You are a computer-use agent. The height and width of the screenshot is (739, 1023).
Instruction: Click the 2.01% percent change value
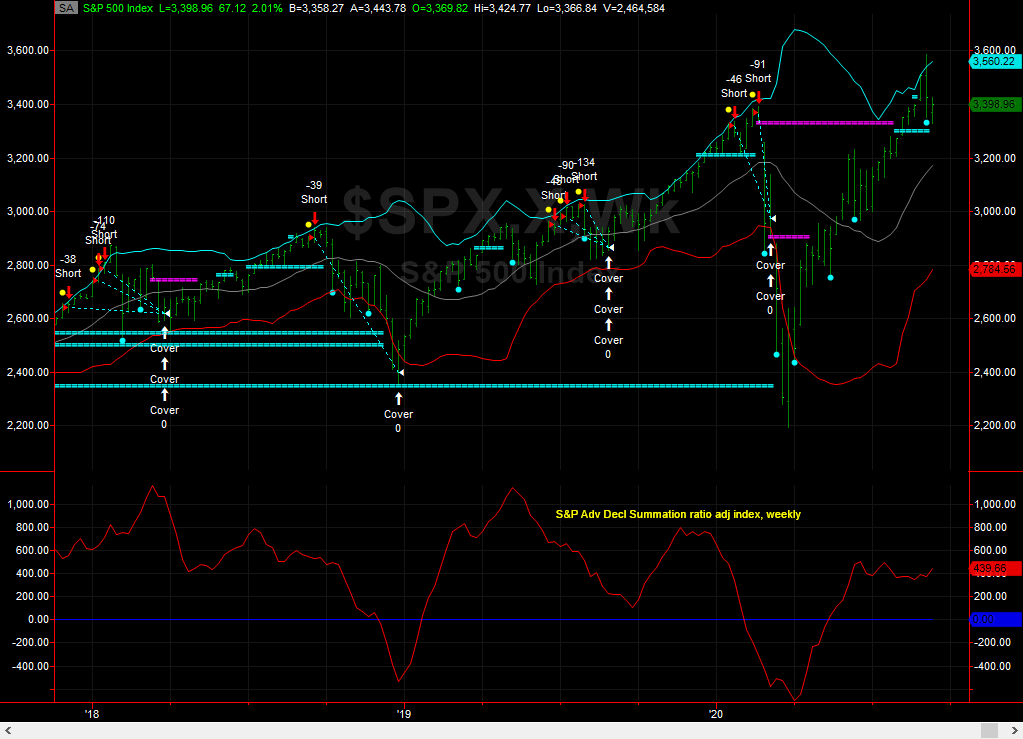pyautogui.click(x=267, y=8)
